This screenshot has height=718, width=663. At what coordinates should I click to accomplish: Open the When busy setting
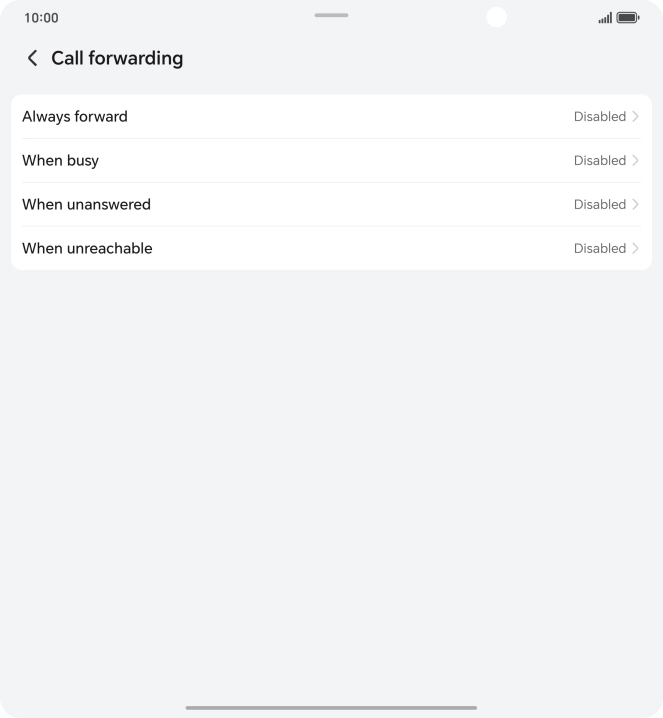(x=61, y=160)
